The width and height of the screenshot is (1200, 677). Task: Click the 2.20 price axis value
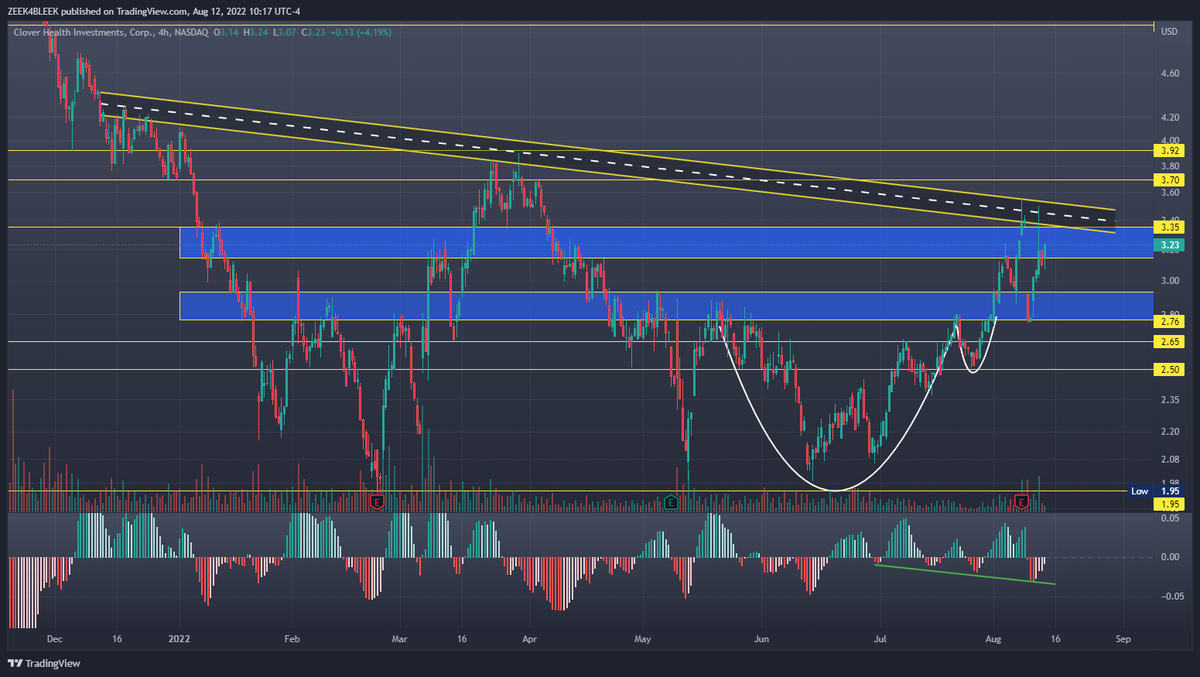1169,432
